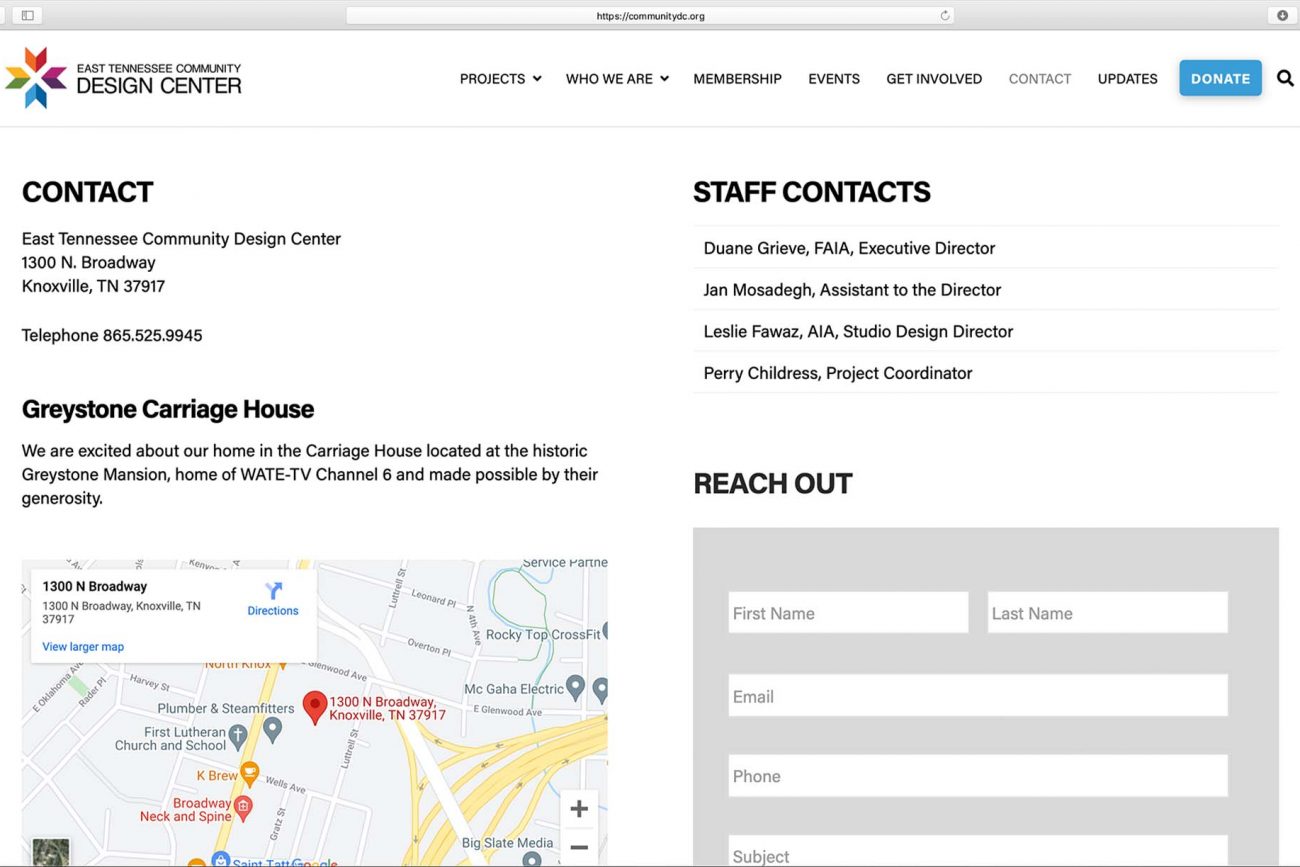Expand the Projects dropdown menu
1300x867 pixels.
[x=500, y=79]
